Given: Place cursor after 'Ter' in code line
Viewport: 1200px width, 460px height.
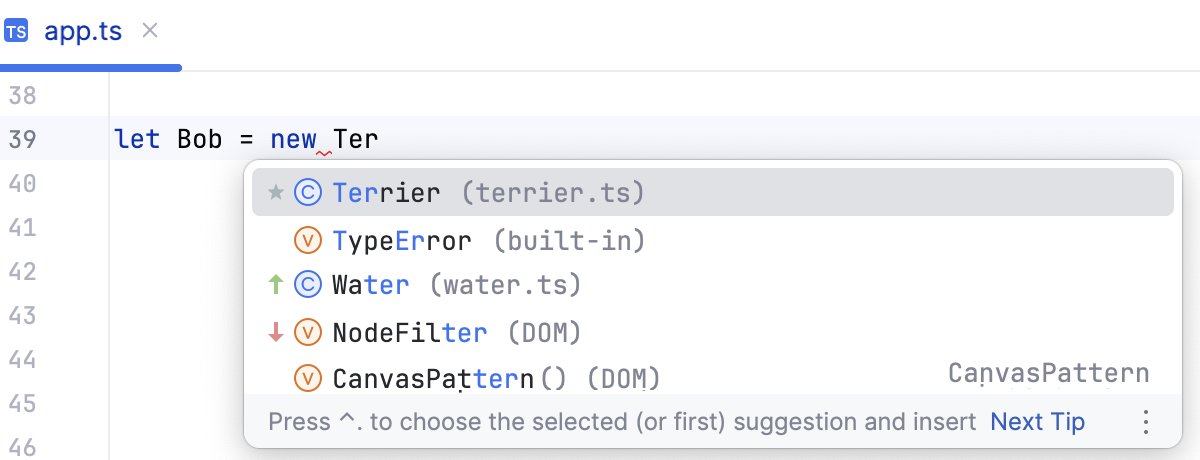Looking at the screenshot, I should 380,139.
